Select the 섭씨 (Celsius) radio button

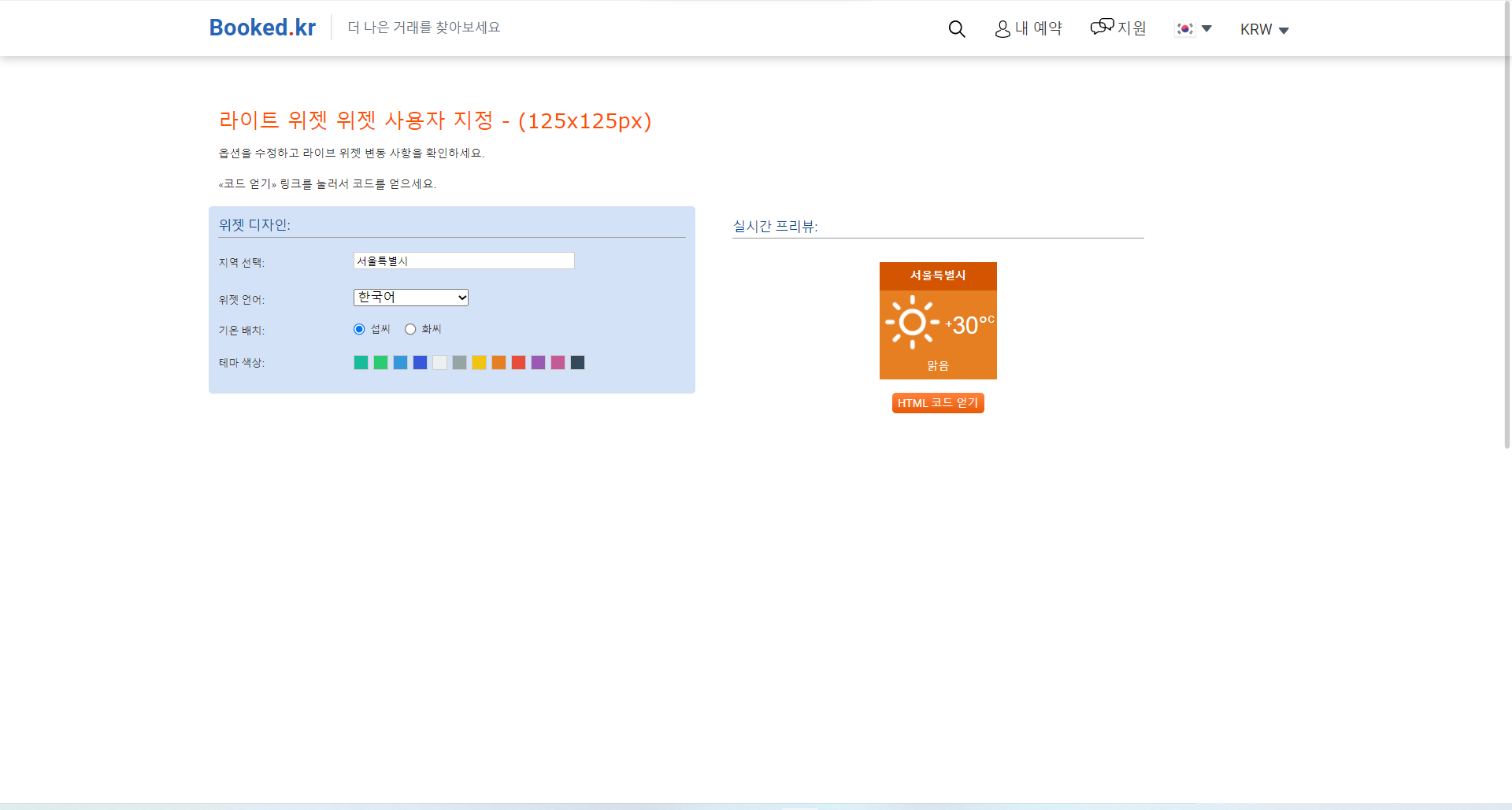point(359,329)
